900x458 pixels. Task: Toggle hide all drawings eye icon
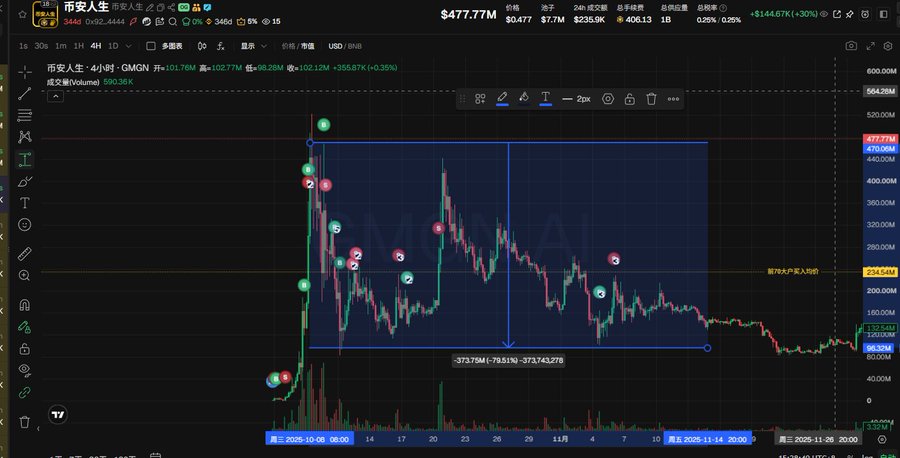pyautogui.click(x=25, y=370)
